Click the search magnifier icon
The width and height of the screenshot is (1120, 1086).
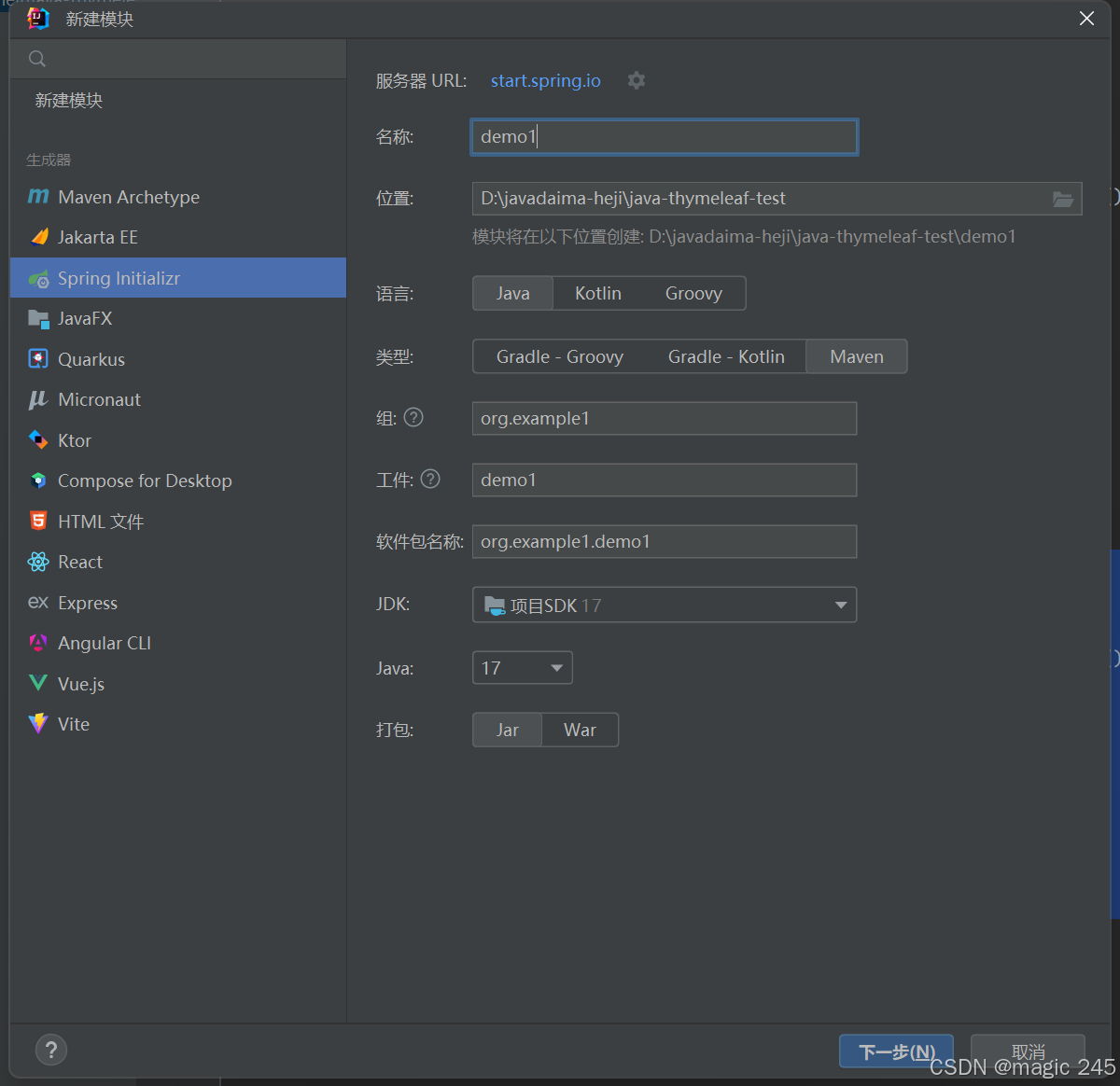pos(37,59)
